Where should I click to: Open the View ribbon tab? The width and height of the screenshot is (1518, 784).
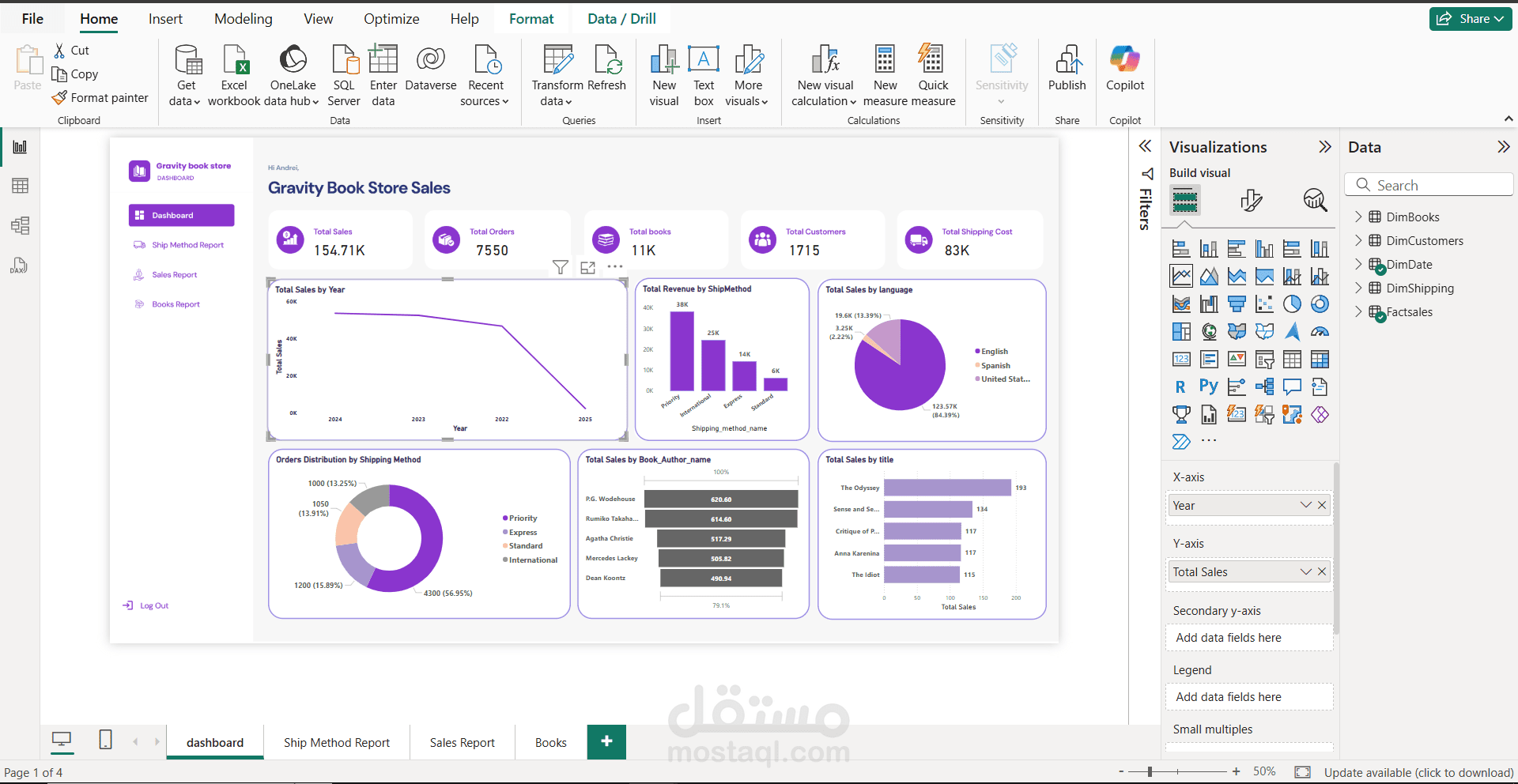(319, 19)
